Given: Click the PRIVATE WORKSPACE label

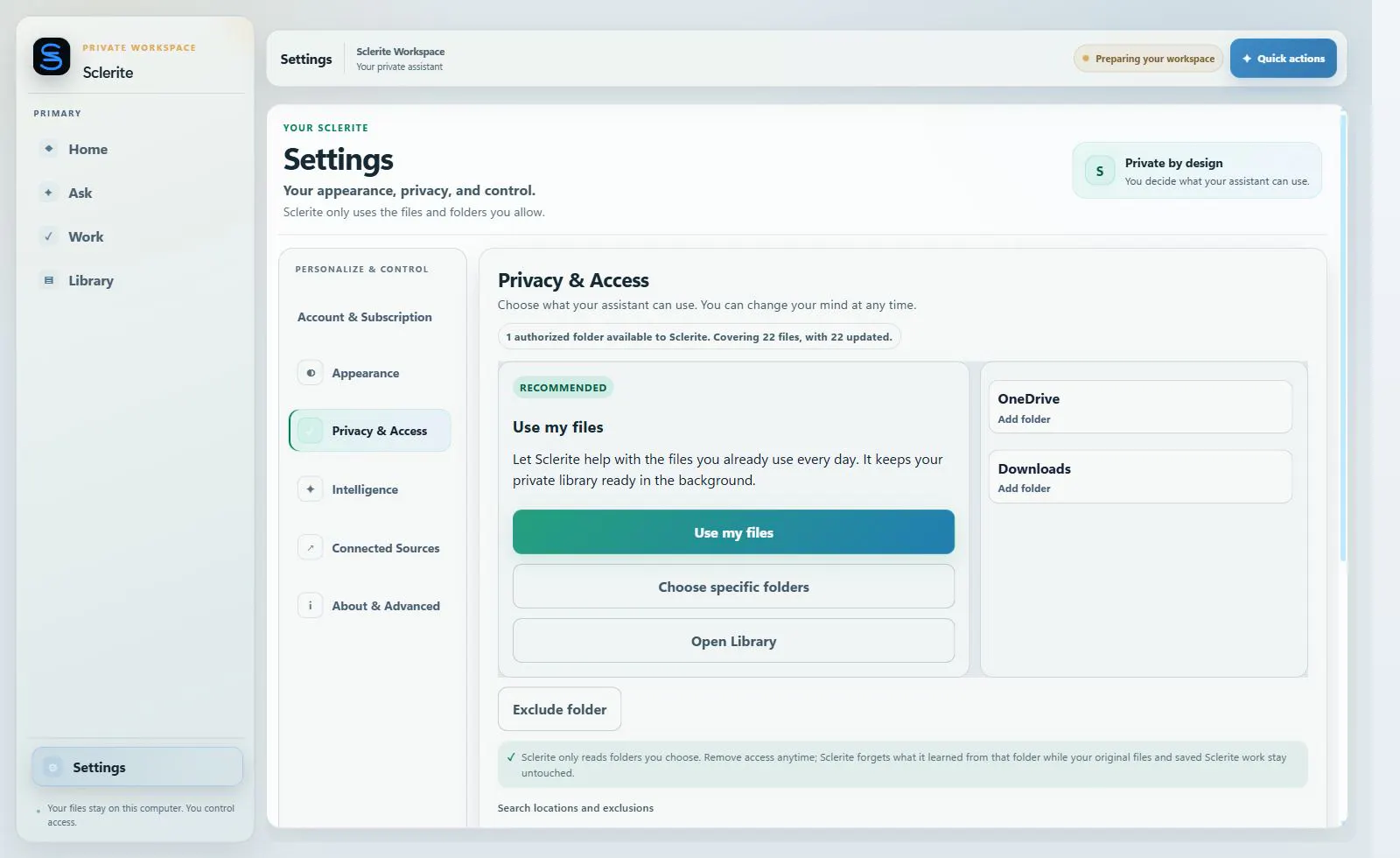Looking at the screenshot, I should click(139, 48).
